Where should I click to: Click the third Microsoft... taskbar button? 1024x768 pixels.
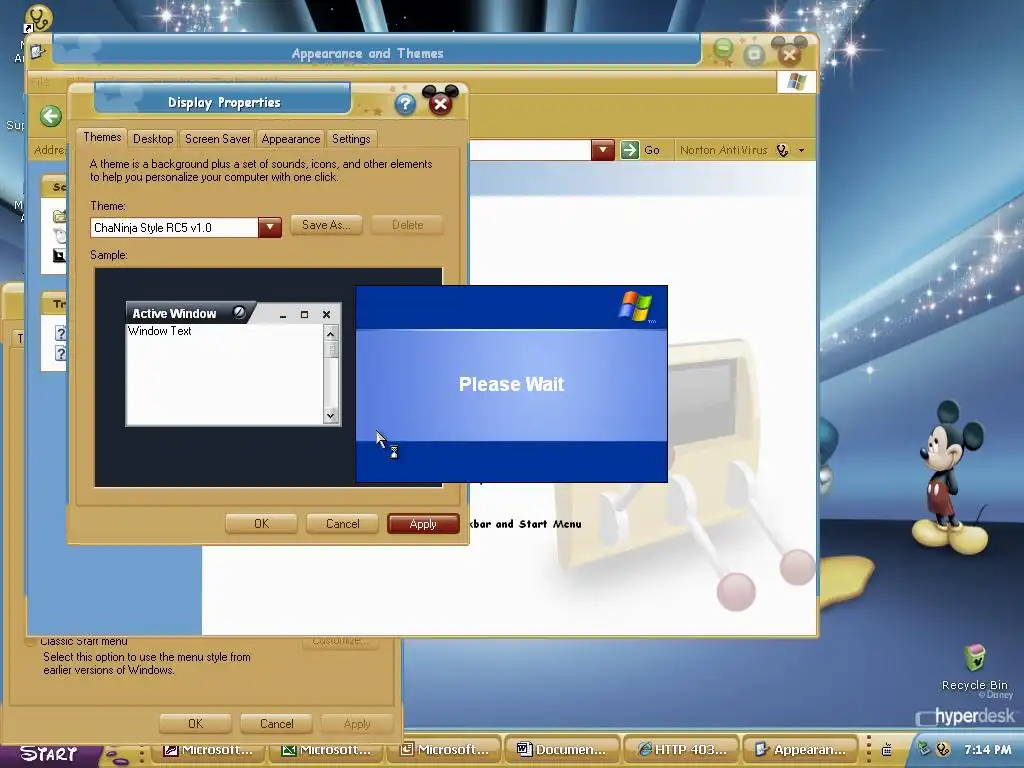(444, 750)
